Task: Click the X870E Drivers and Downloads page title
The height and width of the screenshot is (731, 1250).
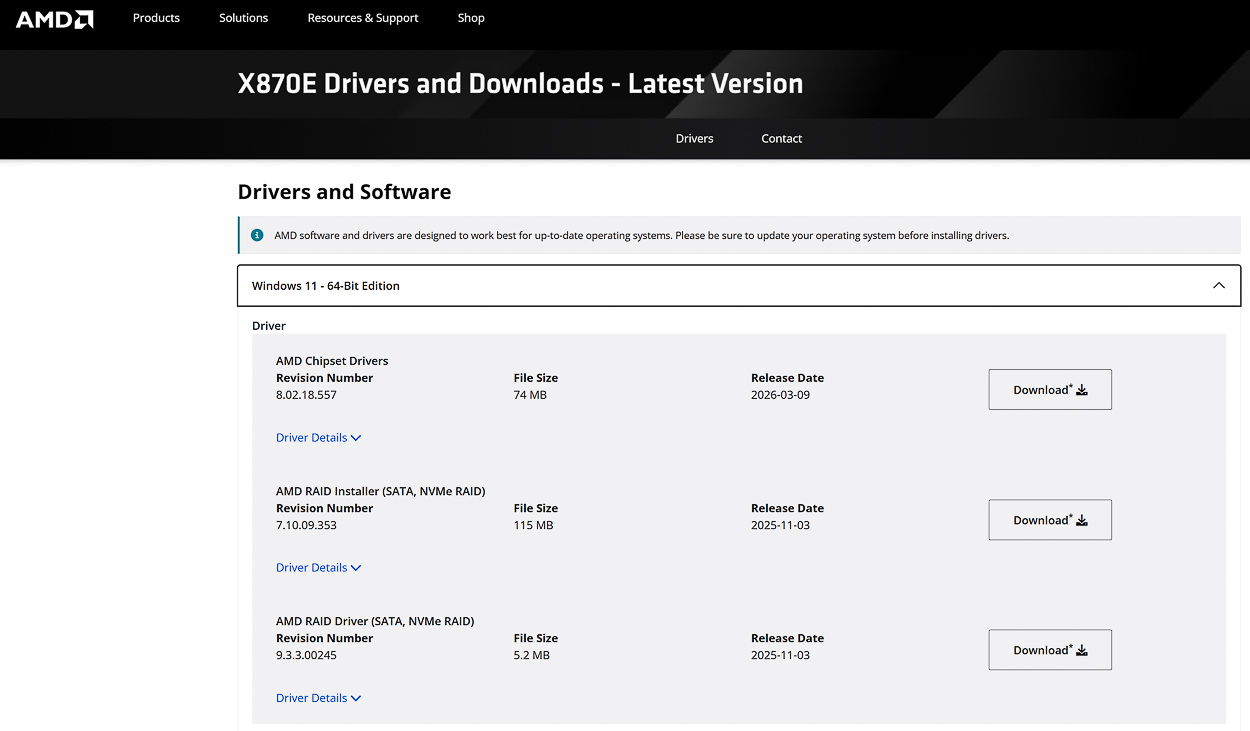Action: (x=520, y=83)
